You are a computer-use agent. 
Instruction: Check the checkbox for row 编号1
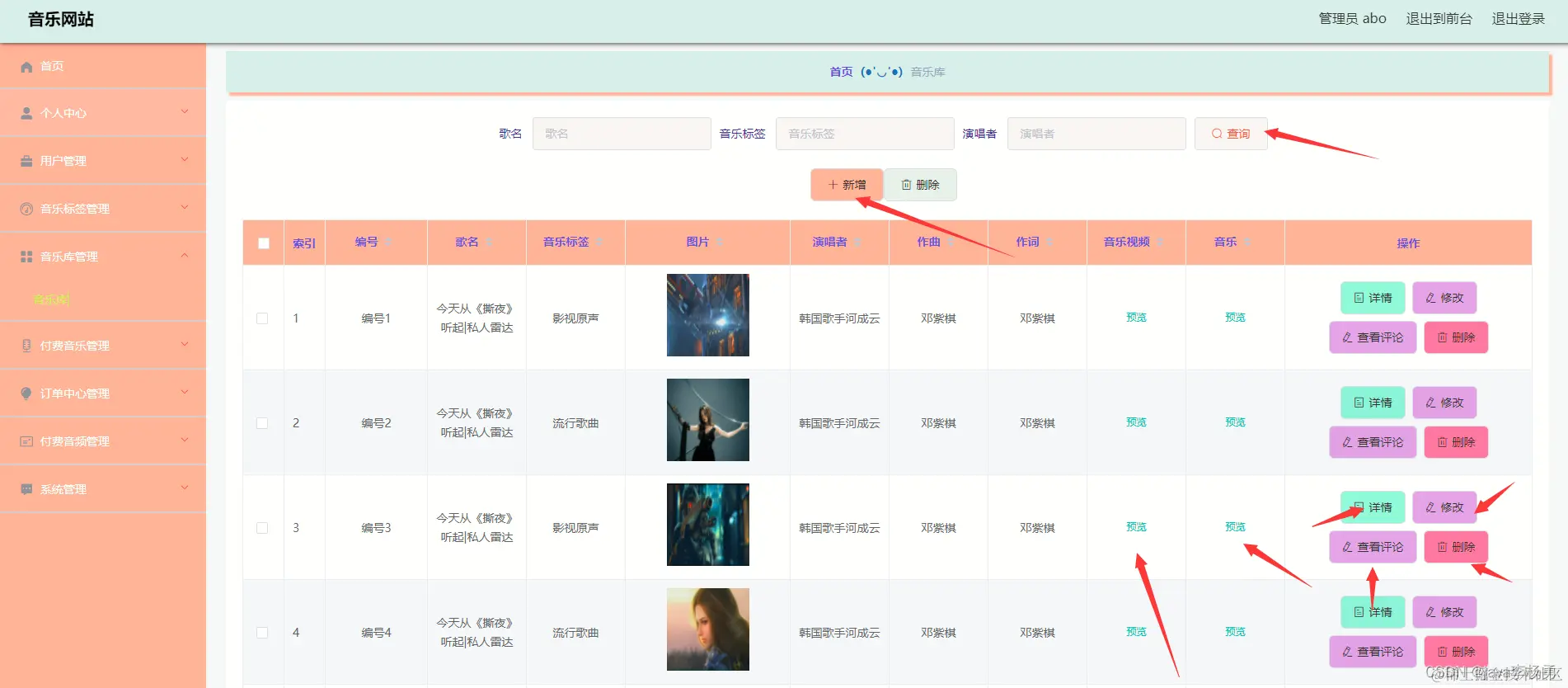[x=262, y=318]
